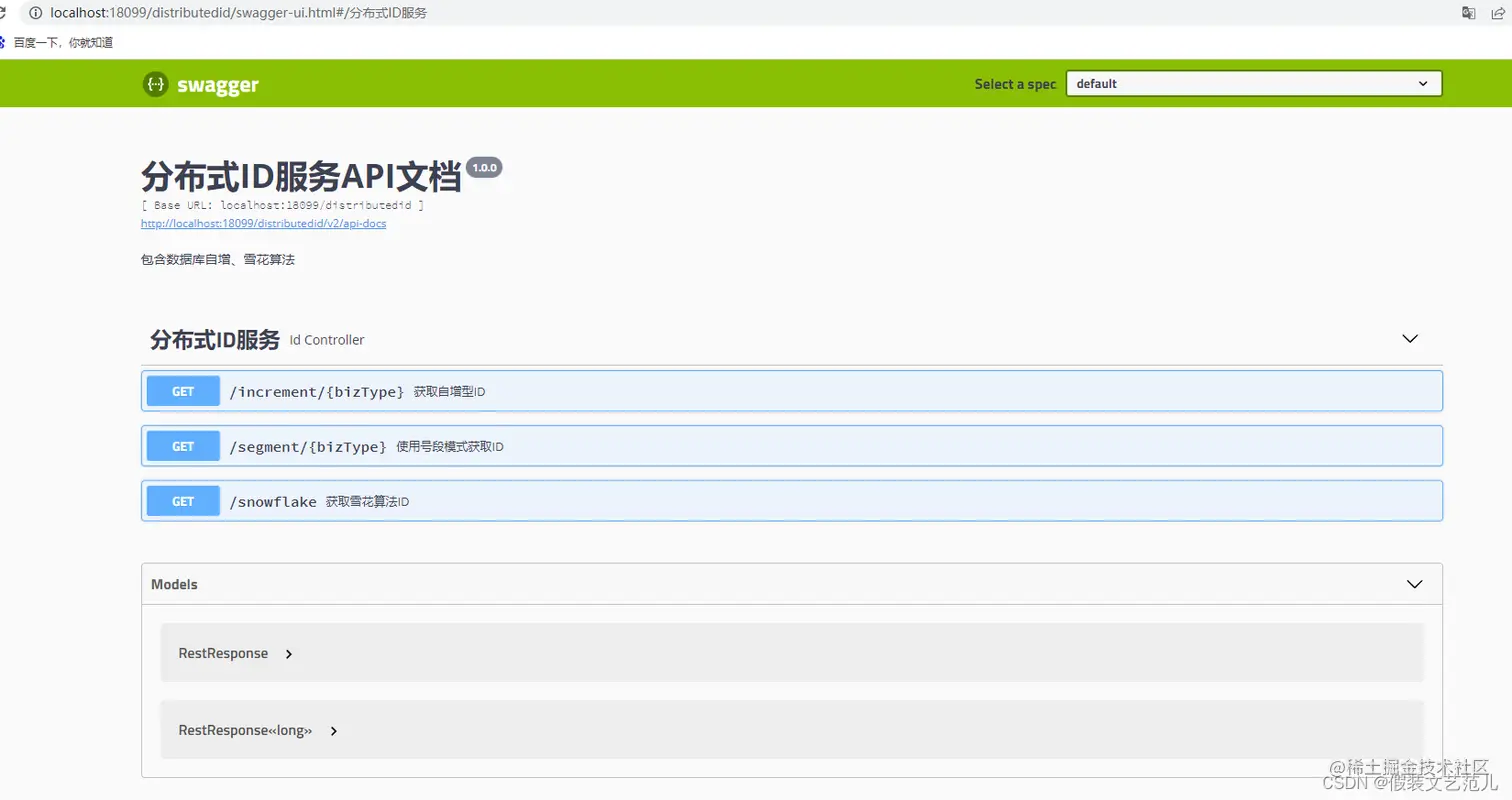Click the Id Controller label

[x=327, y=340]
